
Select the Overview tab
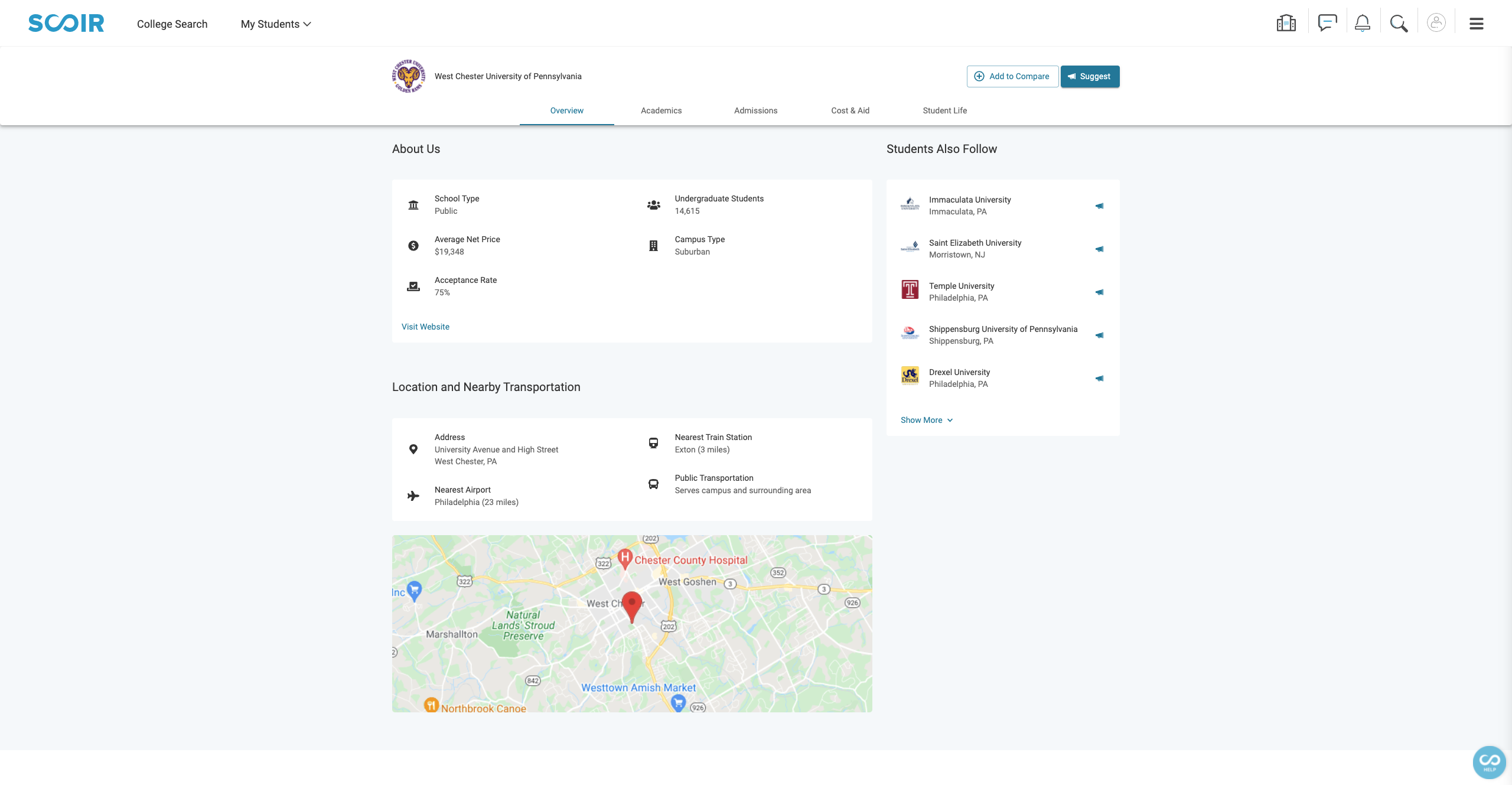[567, 110]
